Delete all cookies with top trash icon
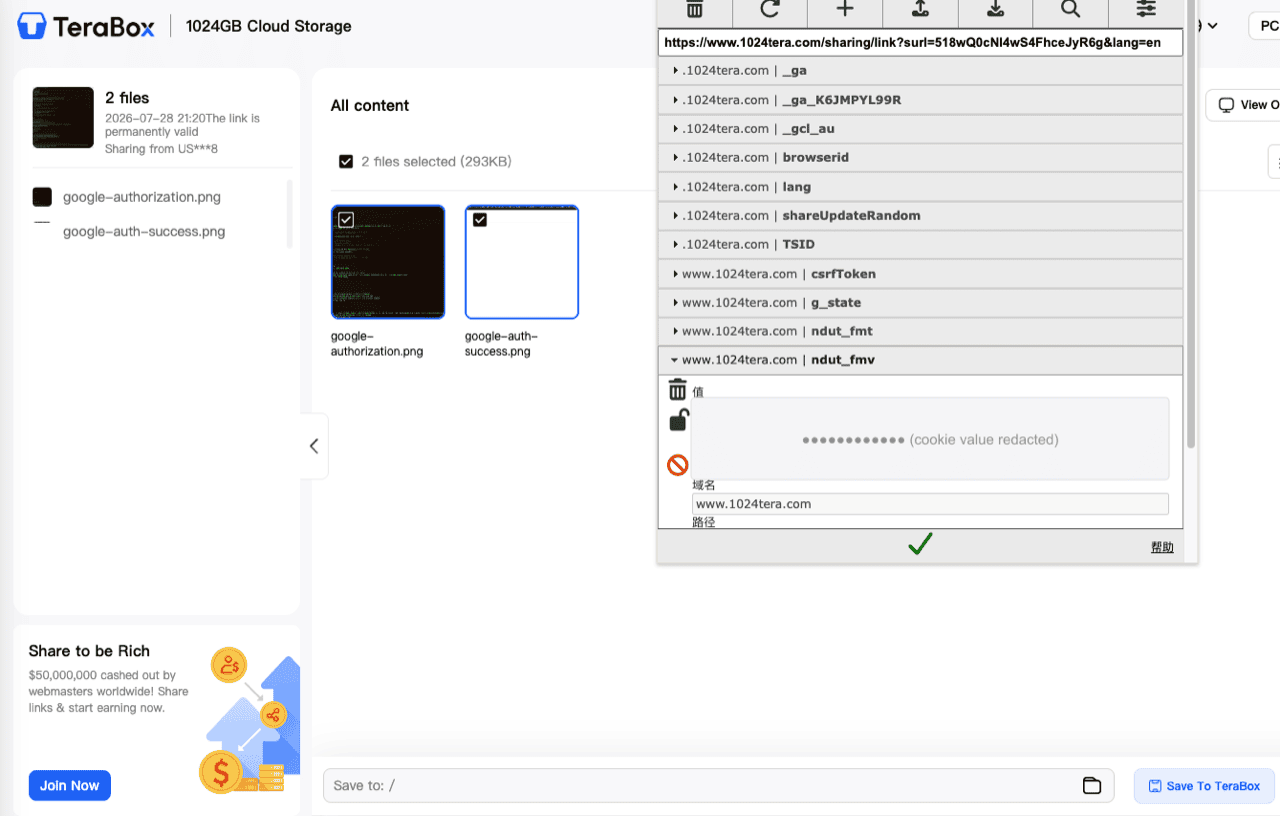The height and width of the screenshot is (816, 1280). 695,10
